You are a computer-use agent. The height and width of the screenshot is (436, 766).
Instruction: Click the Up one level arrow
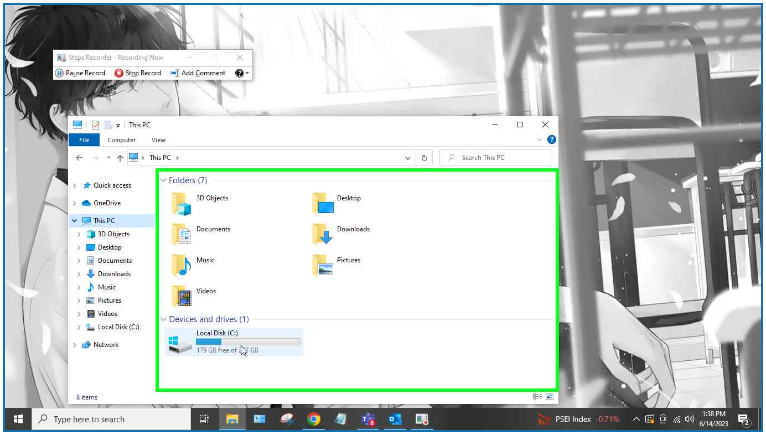pos(120,158)
